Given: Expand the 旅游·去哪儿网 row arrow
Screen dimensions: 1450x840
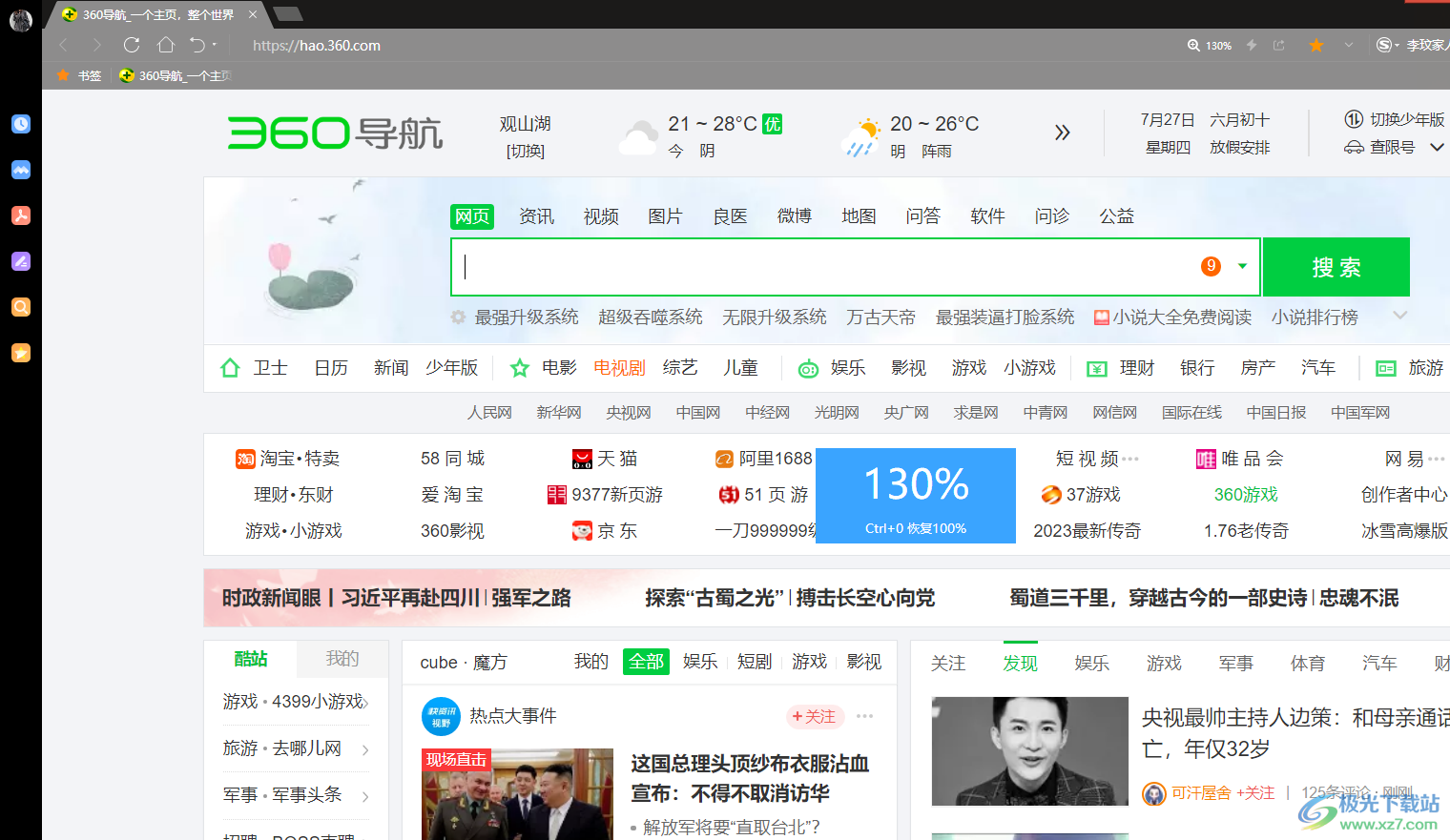Looking at the screenshot, I should [x=365, y=750].
